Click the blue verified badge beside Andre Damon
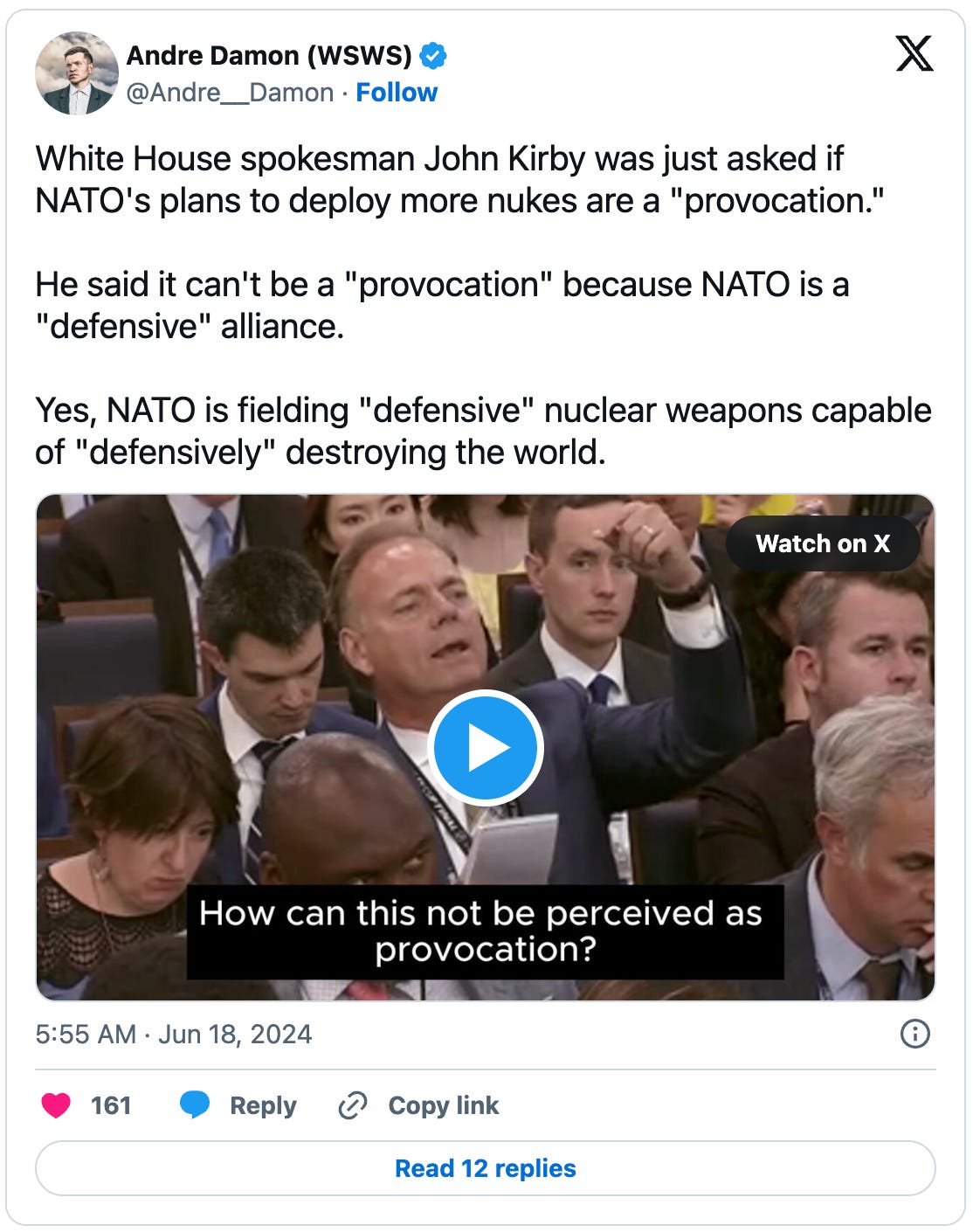This screenshot has height=1232, width=973. [x=431, y=54]
